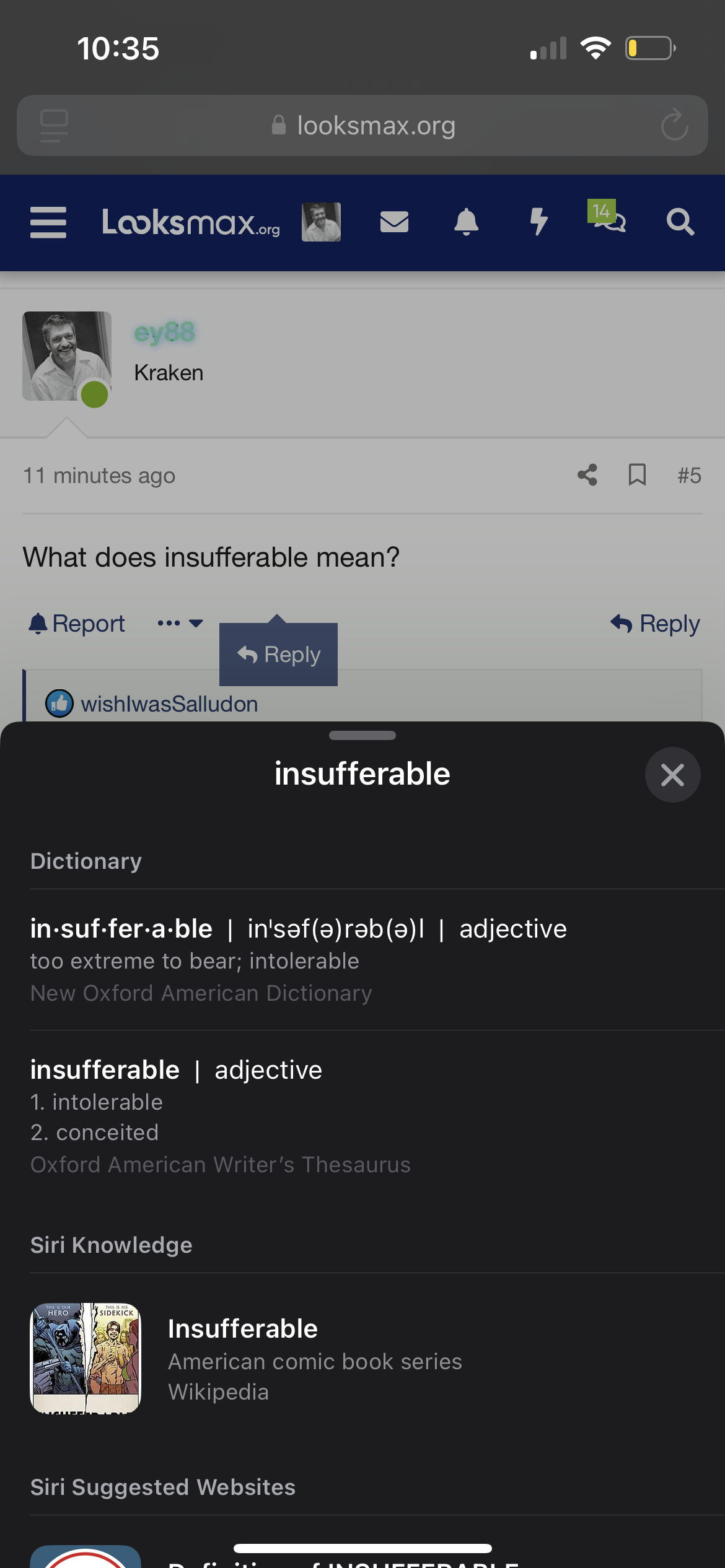Viewport: 725px width, 1568px height.
Task: Click the Reply link at right
Action: pos(656,623)
